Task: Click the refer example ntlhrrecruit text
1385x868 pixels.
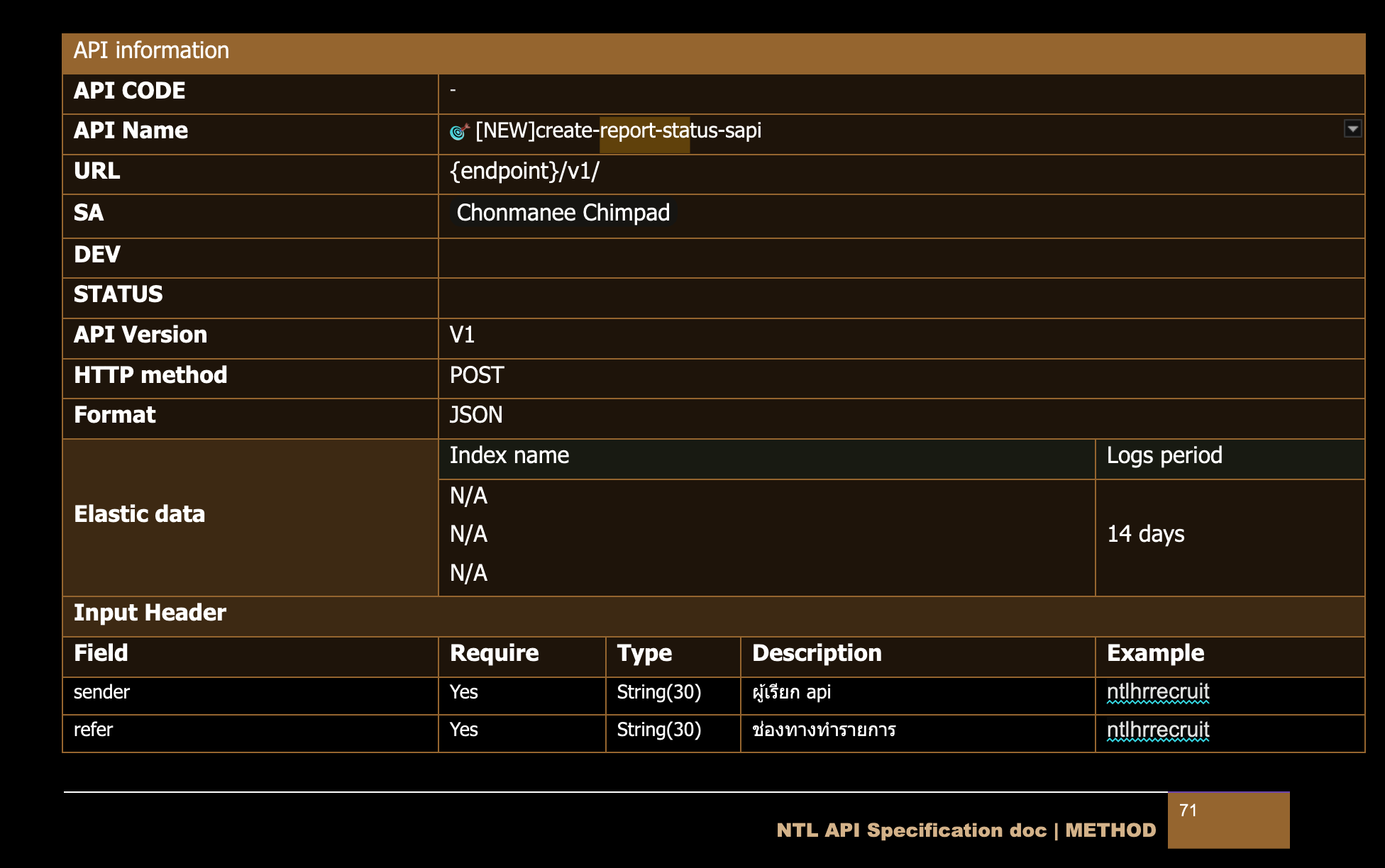Action: coord(1157,730)
